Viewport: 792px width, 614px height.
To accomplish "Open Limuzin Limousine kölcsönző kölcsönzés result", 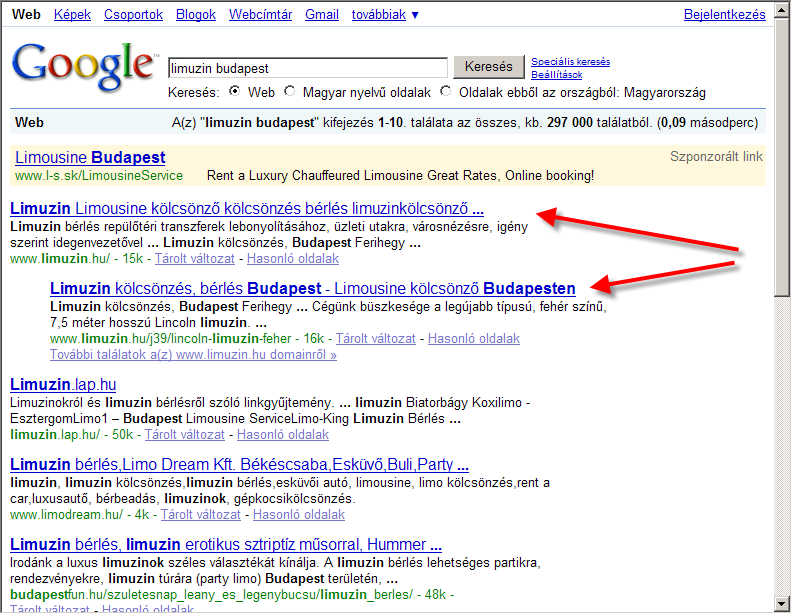I will pos(247,209).
